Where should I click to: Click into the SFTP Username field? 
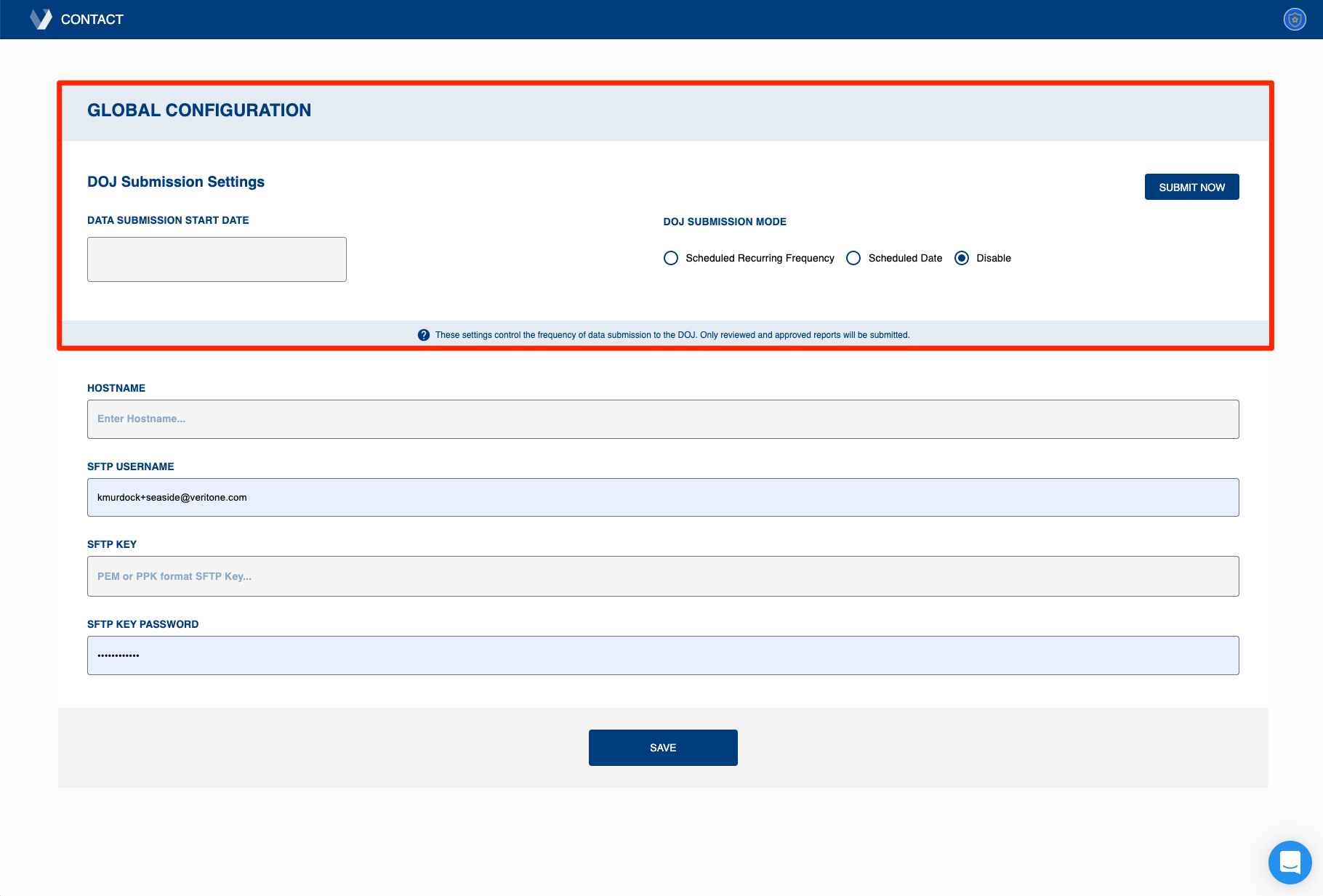[663, 498]
